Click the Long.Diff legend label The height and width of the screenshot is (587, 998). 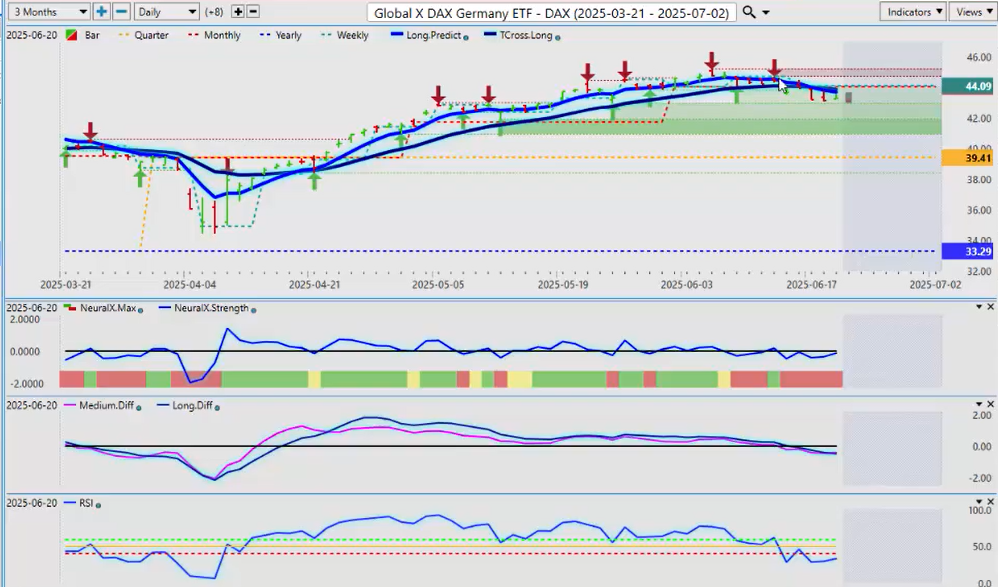tap(192, 406)
